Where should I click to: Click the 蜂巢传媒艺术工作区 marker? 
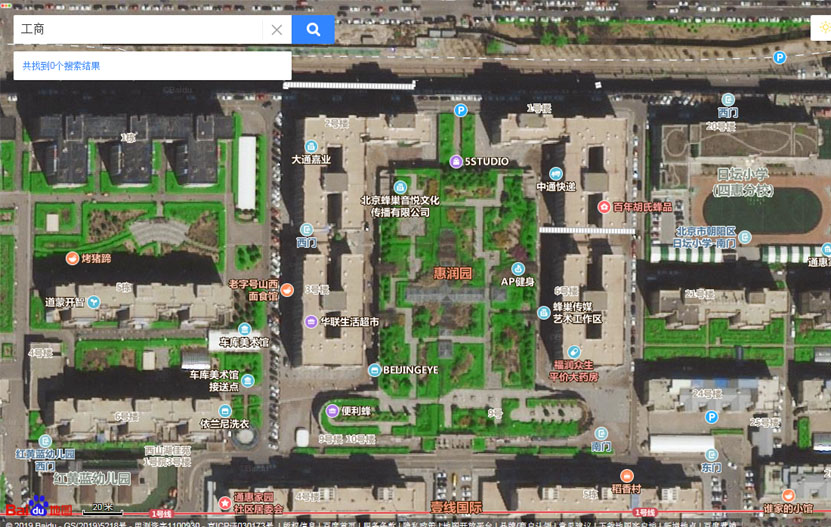click(x=544, y=313)
